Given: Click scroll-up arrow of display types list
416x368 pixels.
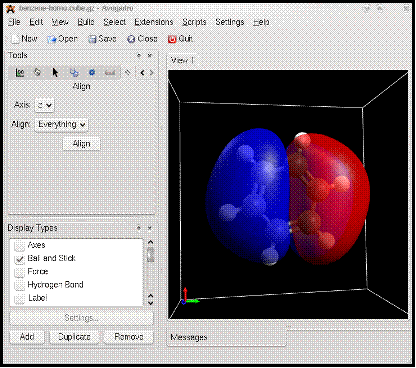Looking at the screenshot, I should [x=150, y=242].
